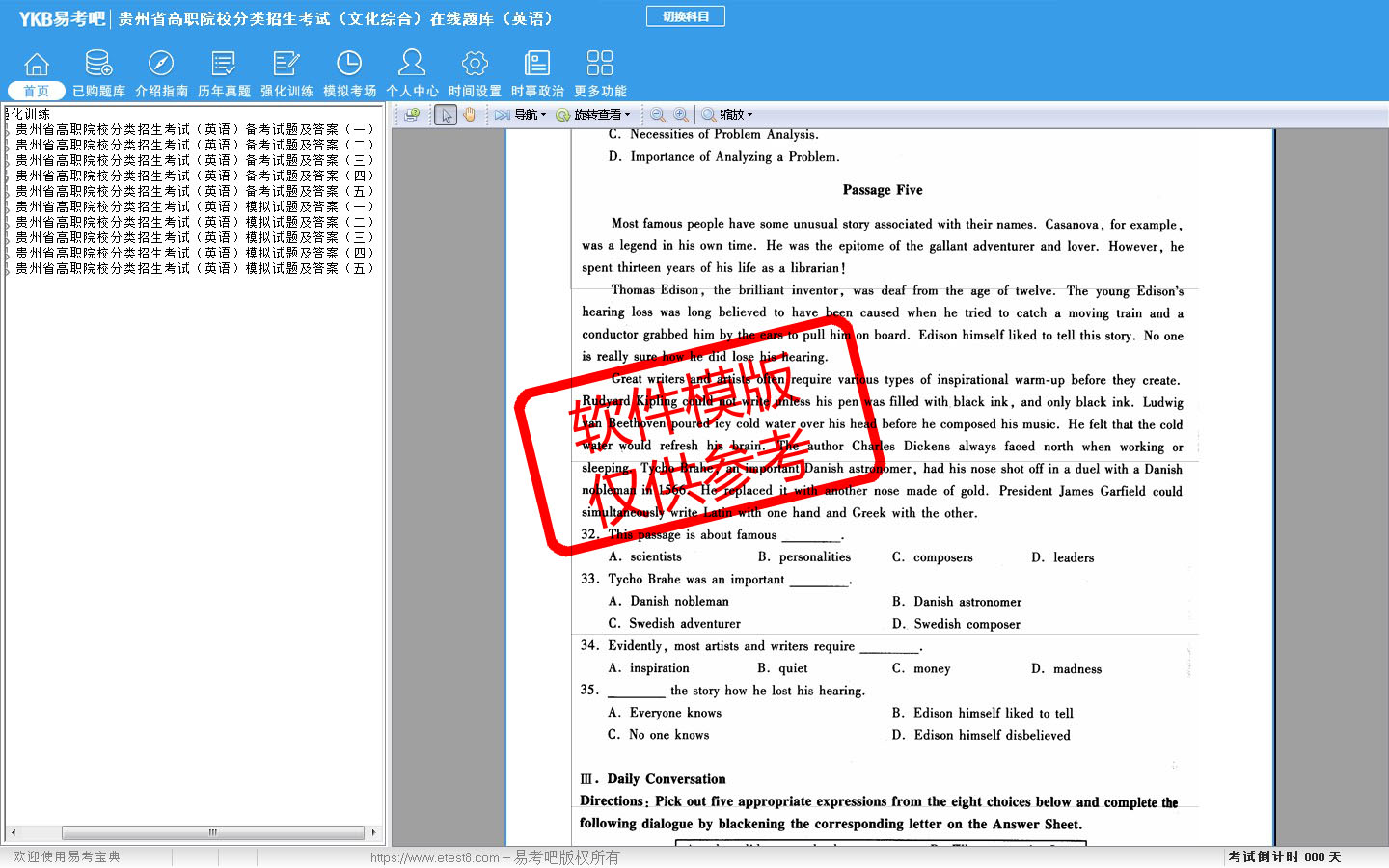Open 个人中心 user profile icon
The width and height of the screenshot is (1389, 868).
(412, 73)
